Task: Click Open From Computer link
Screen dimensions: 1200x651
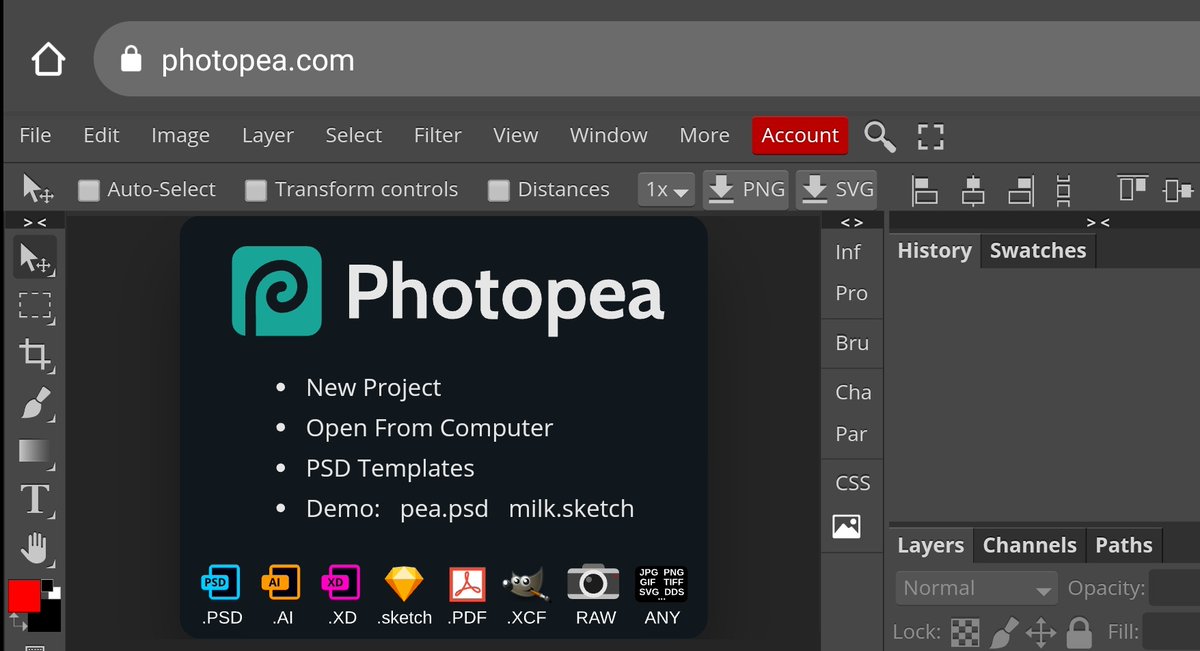Action: click(x=429, y=428)
